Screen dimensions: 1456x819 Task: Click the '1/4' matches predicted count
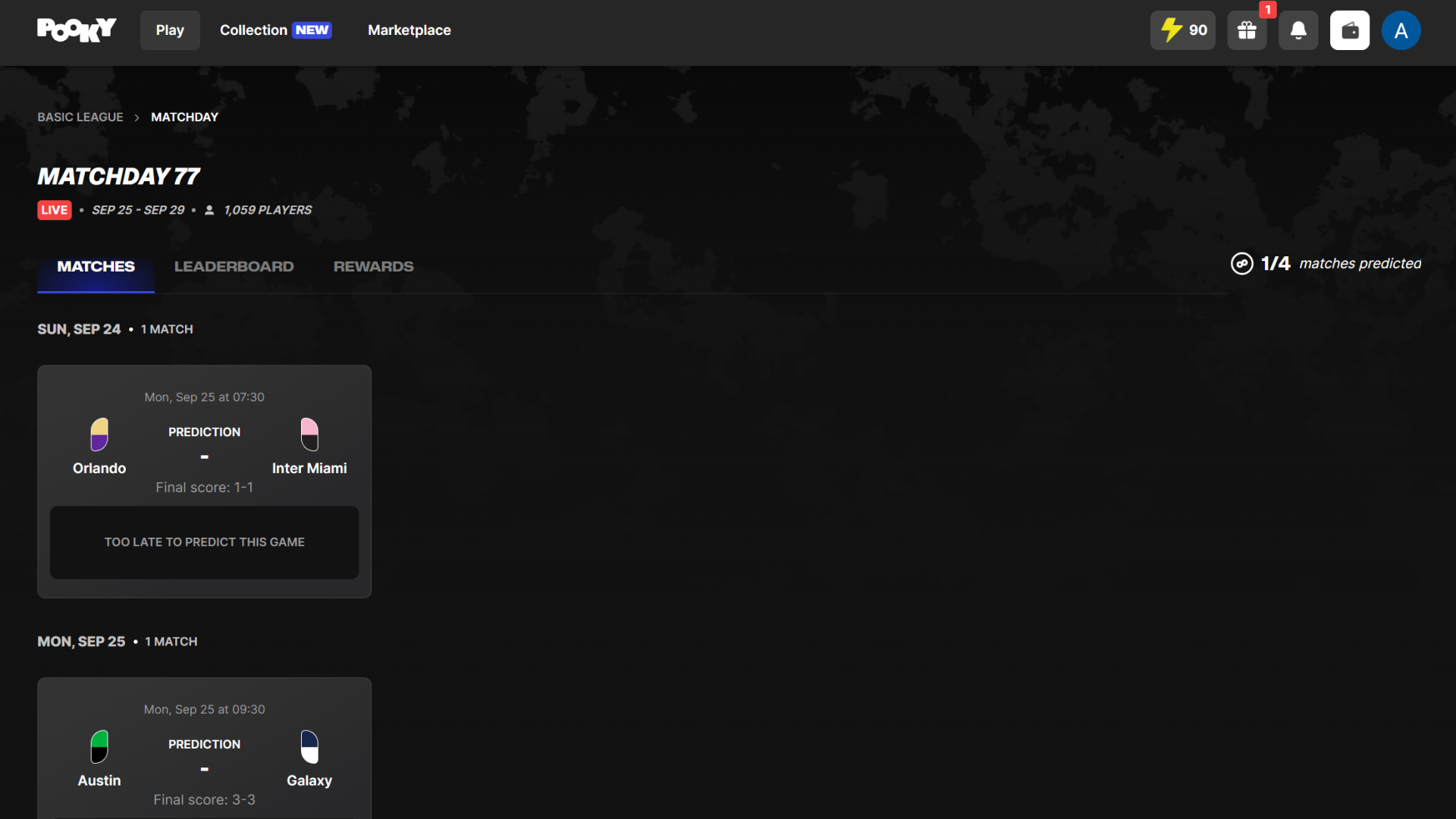click(1276, 263)
